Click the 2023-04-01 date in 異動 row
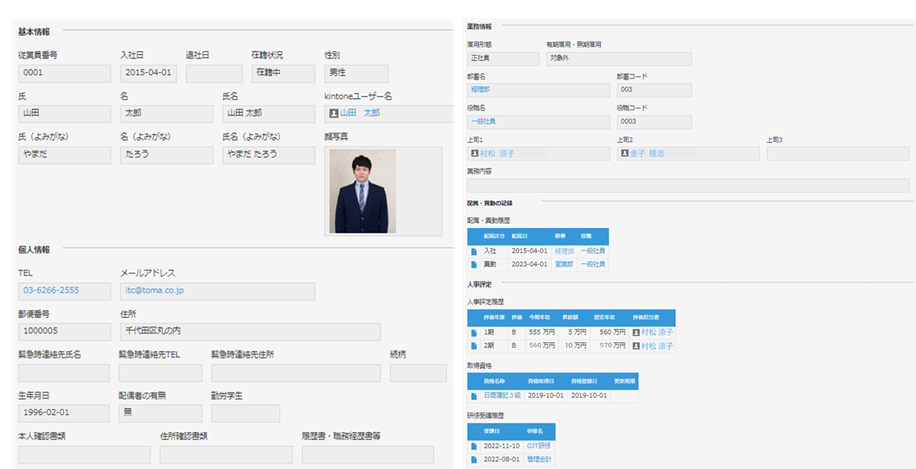Screen dimensions: 916x469 (529, 265)
